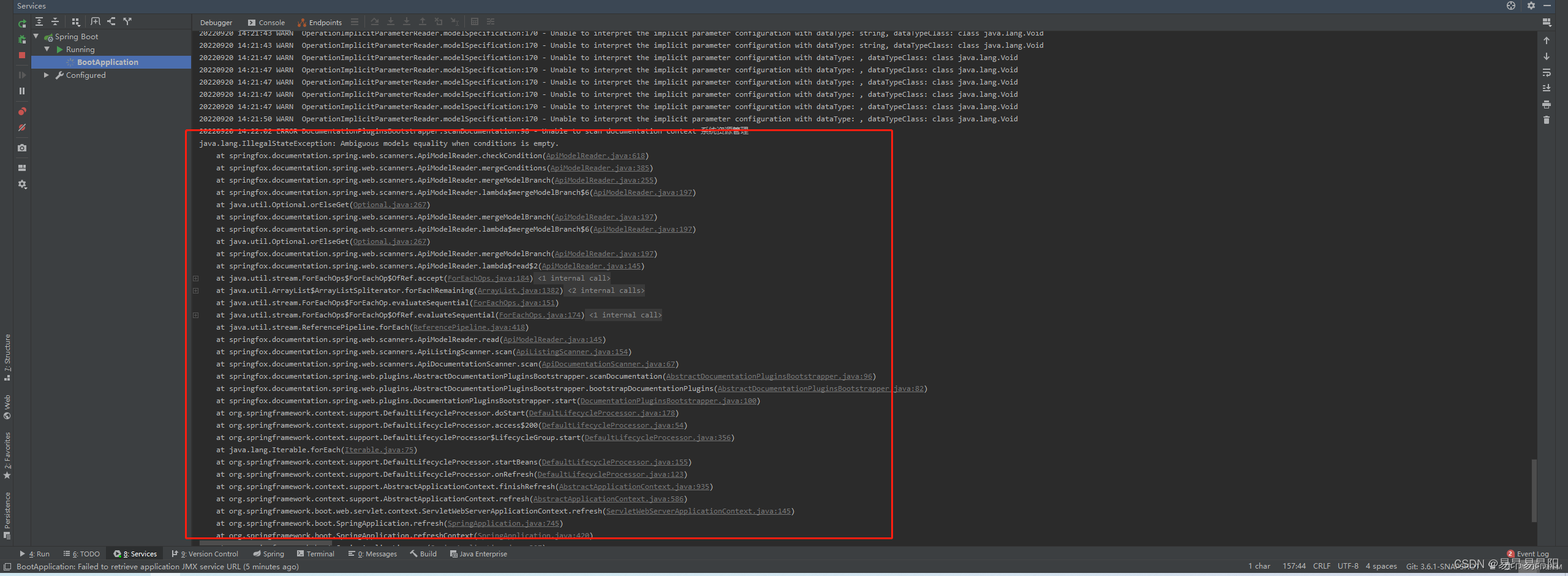Pause the program with pause icon

[x=22, y=91]
